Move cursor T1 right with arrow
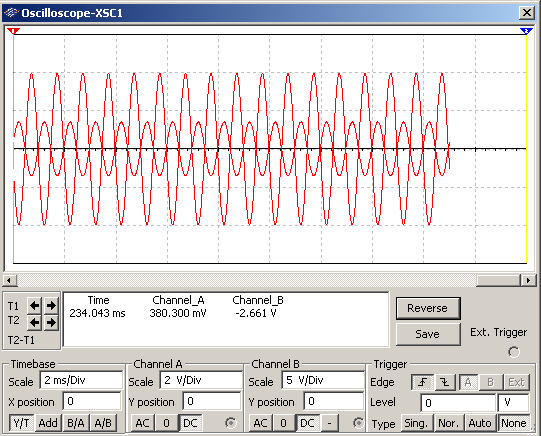 click(51, 305)
